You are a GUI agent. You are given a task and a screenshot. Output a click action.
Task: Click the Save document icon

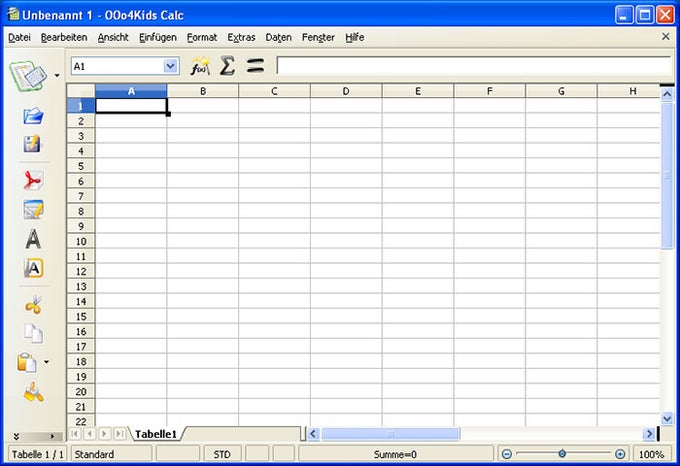33,144
